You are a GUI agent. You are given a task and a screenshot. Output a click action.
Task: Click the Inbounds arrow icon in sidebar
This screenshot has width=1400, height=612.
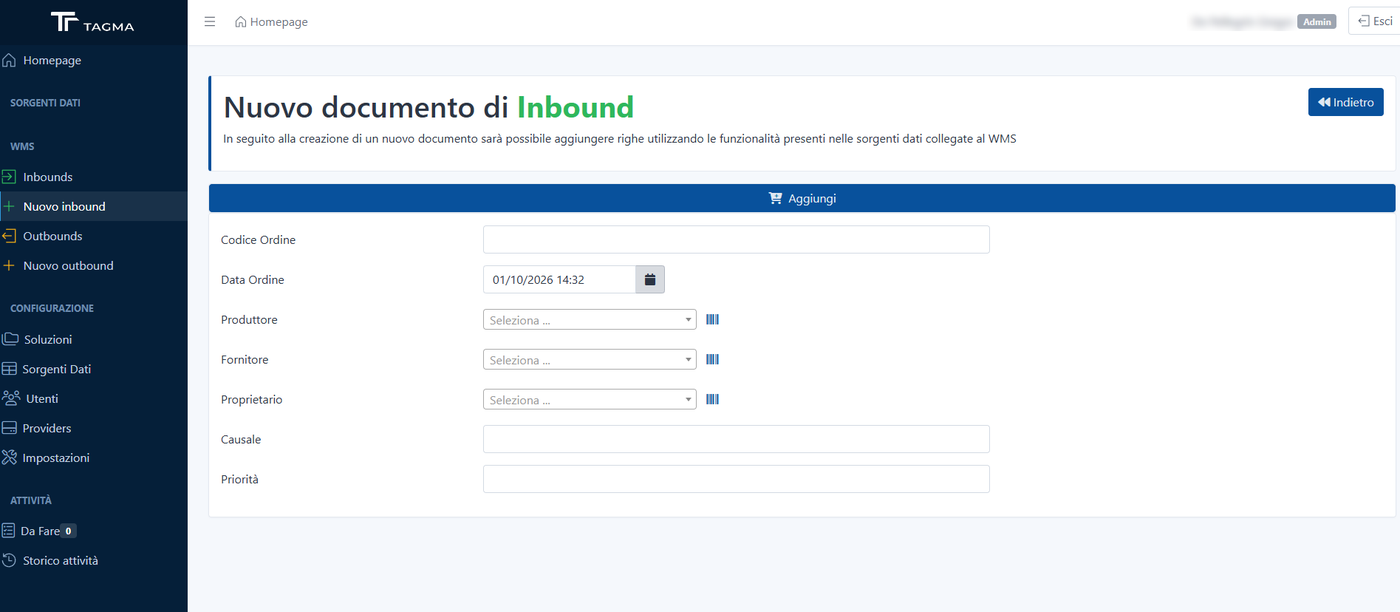pos(9,177)
